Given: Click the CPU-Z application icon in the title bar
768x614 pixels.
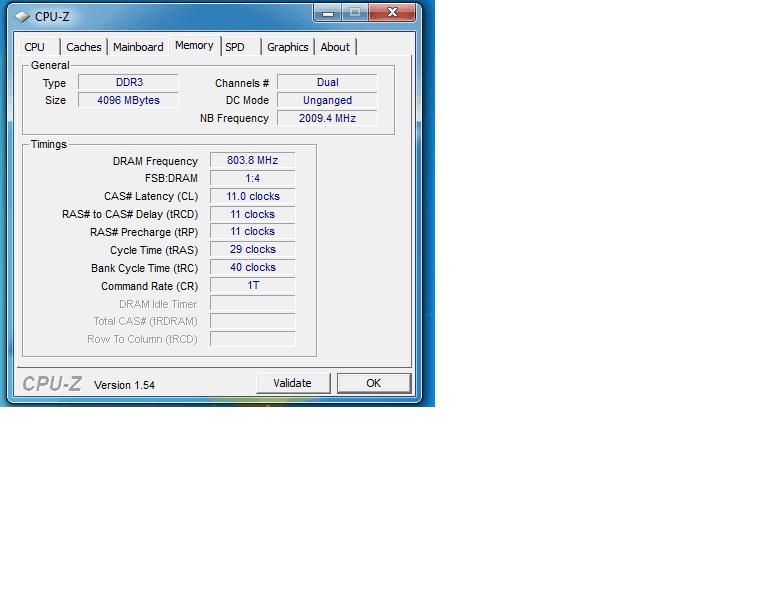Looking at the screenshot, I should [22, 17].
